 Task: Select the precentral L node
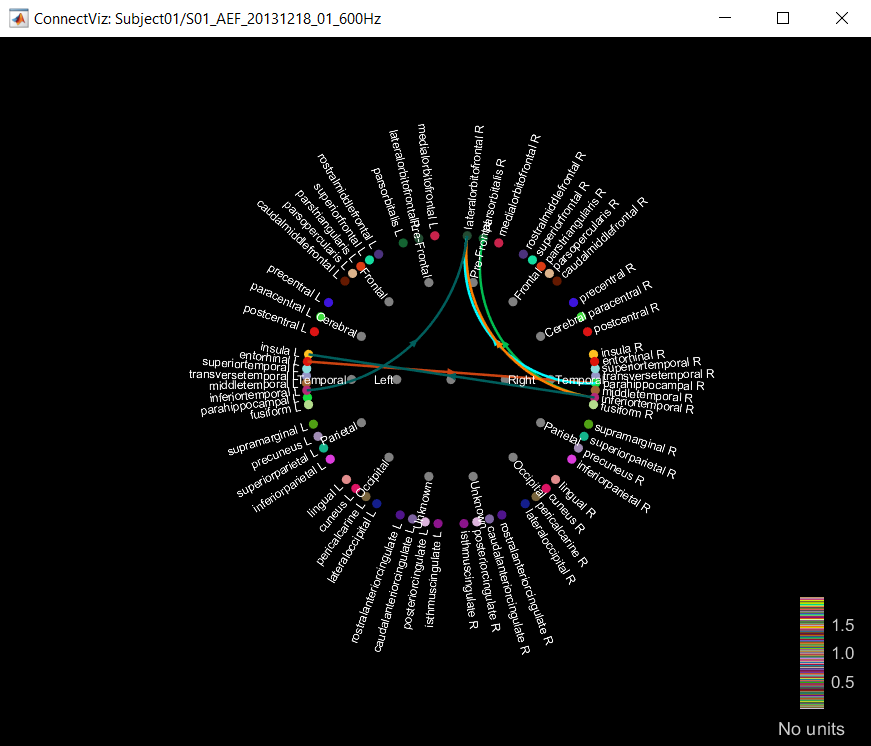(328, 302)
